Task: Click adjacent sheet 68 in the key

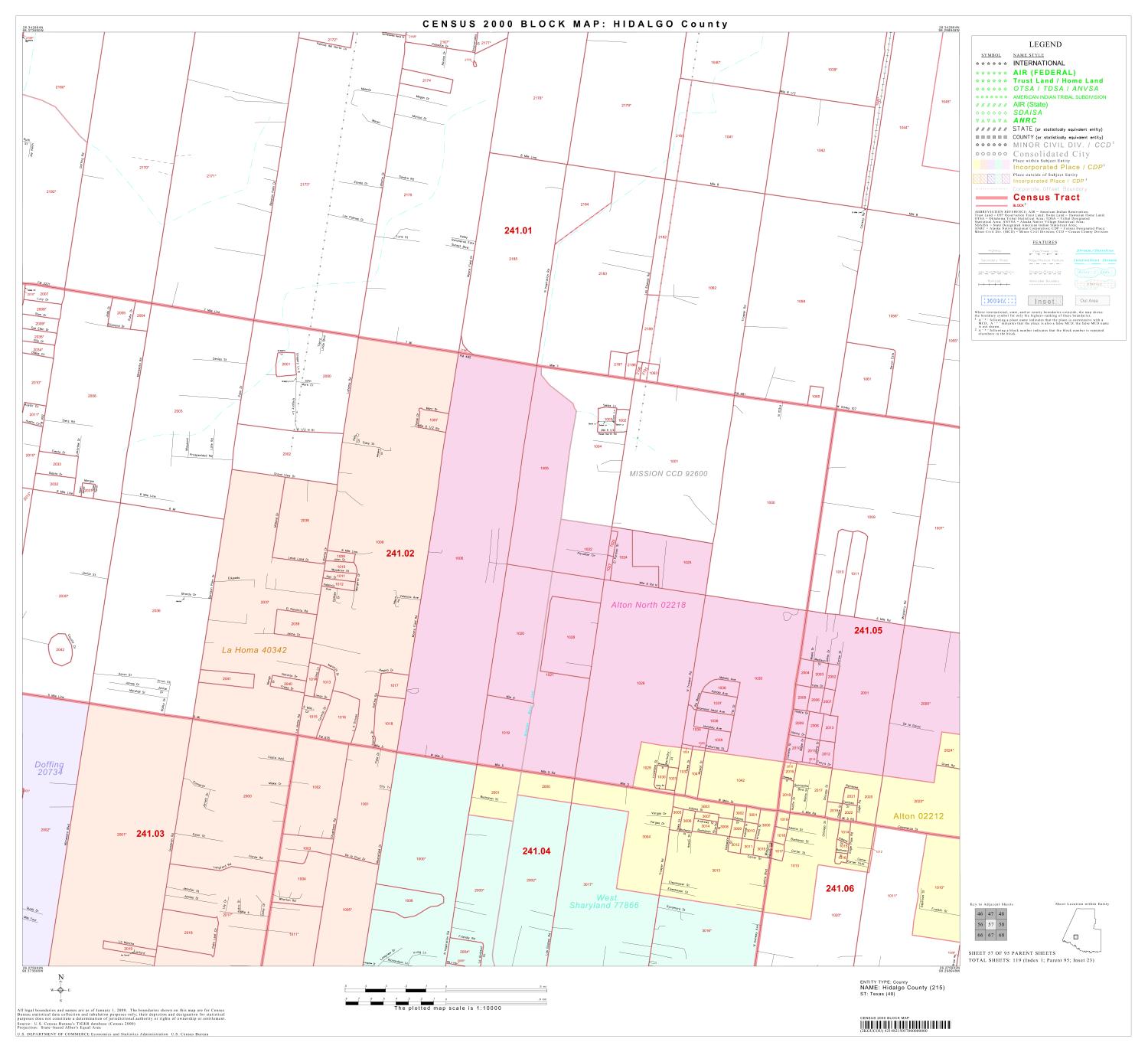Action: [1001, 935]
